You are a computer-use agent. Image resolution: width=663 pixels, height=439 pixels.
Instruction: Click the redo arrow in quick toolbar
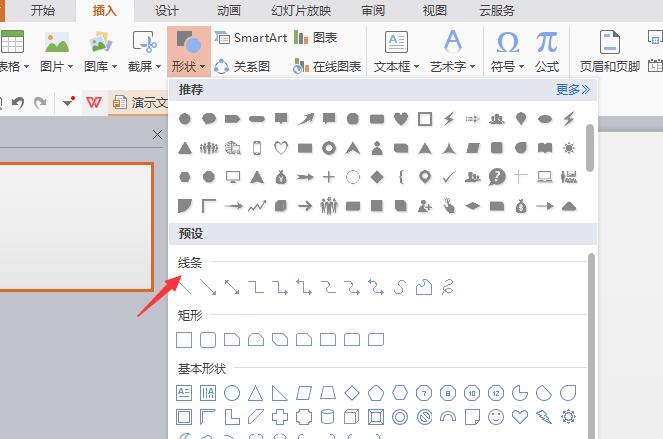tap(40, 102)
